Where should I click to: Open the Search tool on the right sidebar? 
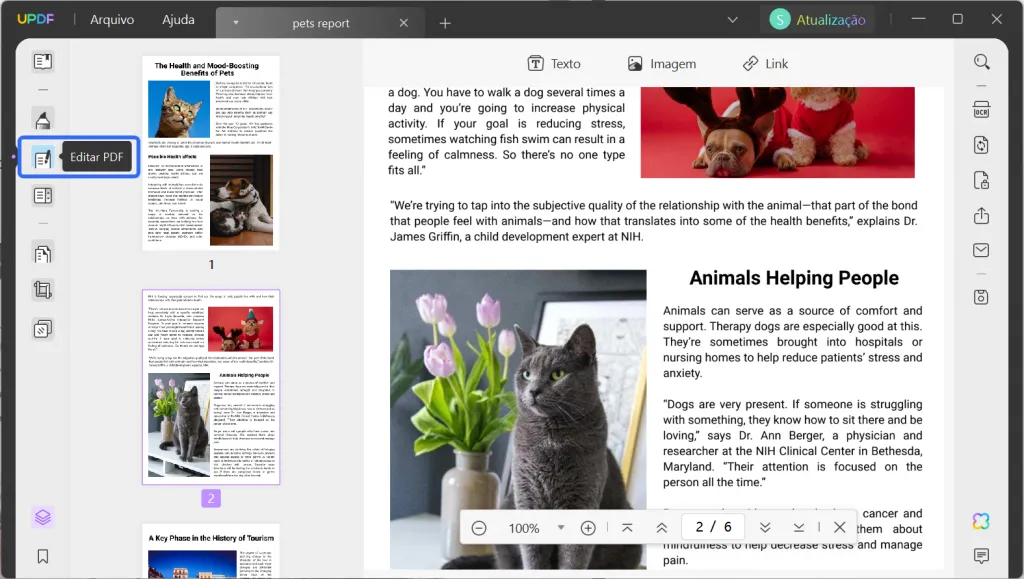[x=981, y=61]
